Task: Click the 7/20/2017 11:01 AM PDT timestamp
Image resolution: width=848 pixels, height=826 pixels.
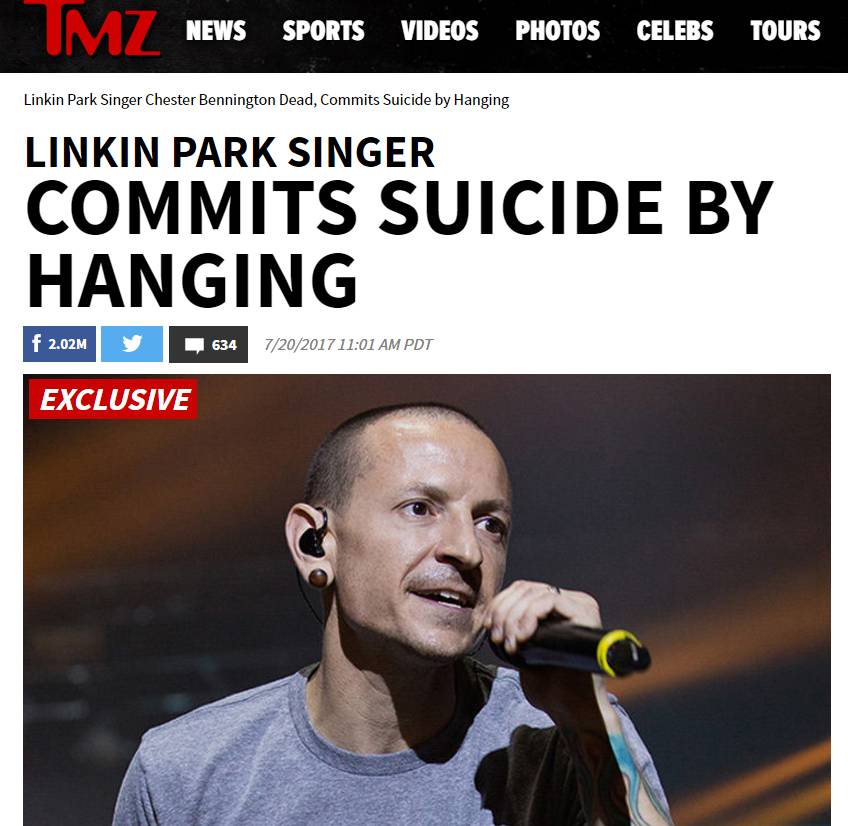Action: 349,345
